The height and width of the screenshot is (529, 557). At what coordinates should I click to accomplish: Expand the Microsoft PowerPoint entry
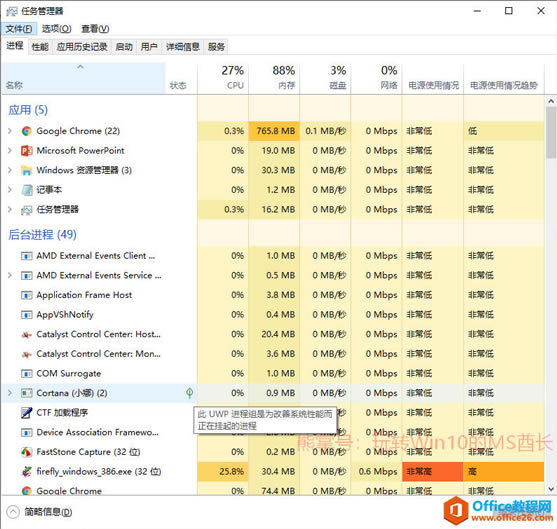(10, 151)
